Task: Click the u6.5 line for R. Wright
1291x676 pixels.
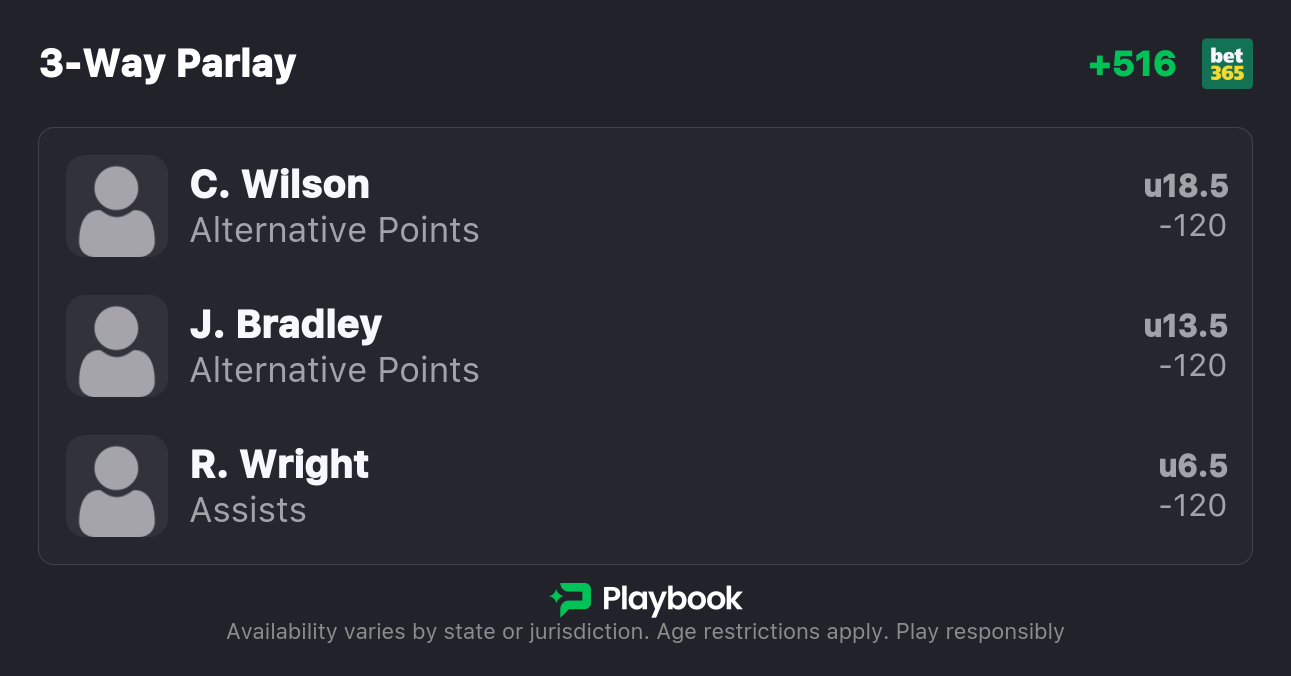Action: (1193, 466)
